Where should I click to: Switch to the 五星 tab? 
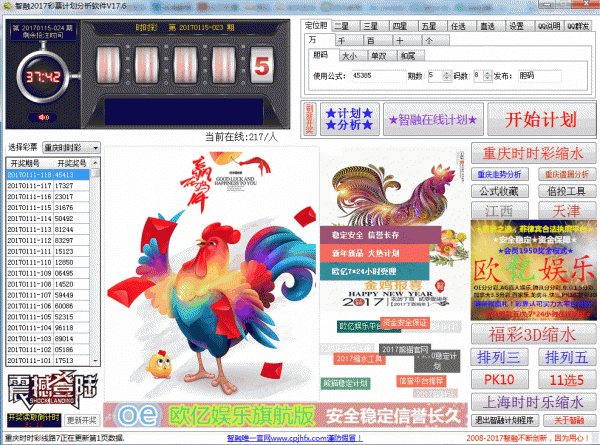pyautogui.click(x=433, y=26)
